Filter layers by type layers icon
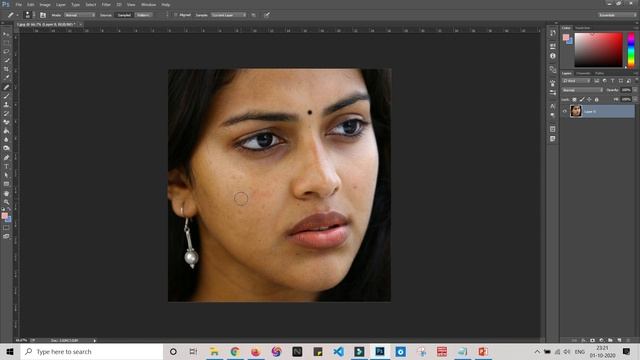The width and height of the screenshot is (640, 360). click(x=612, y=81)
